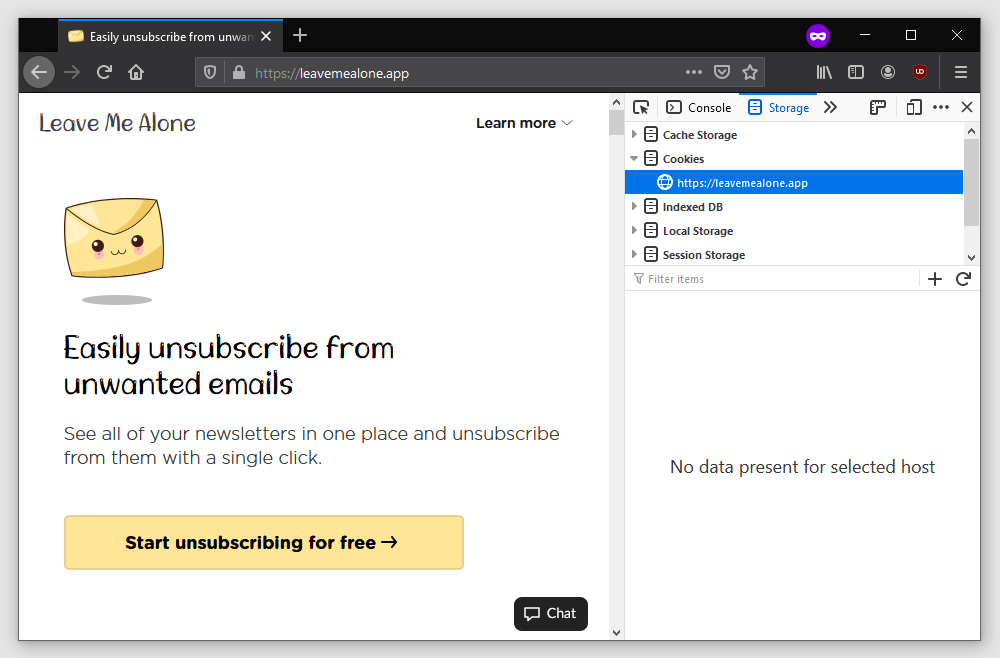Focus the Filter items field
Viewport: 1000px width, 658px height.
(773, 279)
